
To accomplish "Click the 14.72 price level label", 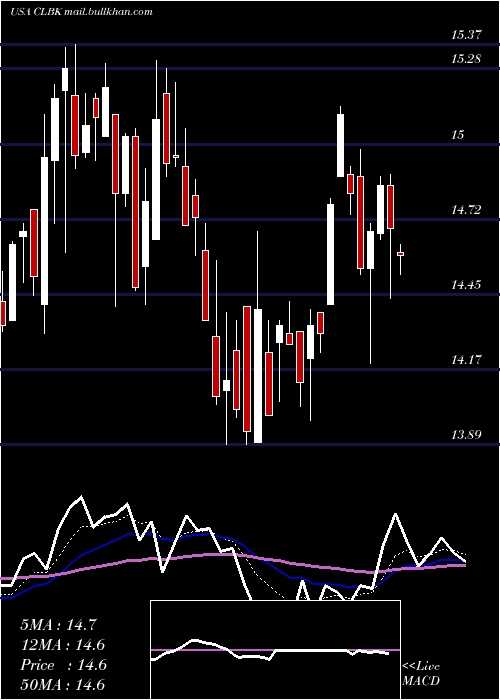I will pos(466,209).
